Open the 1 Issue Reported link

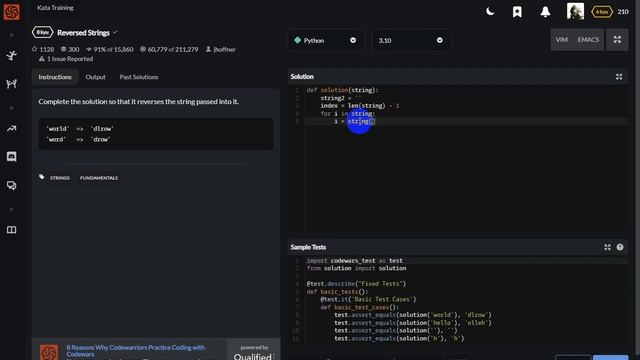click(66, 59)
